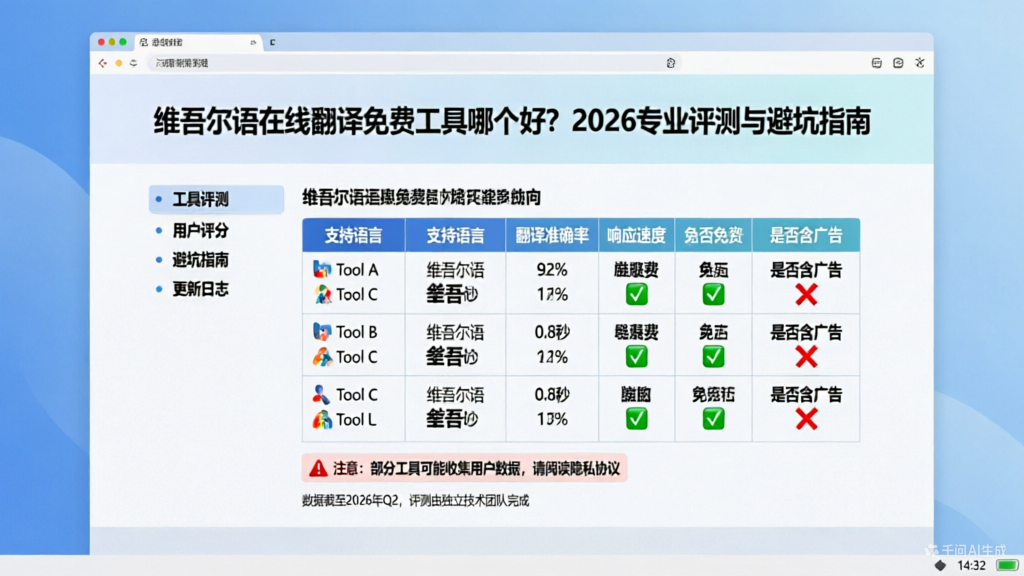Click the Tool A logo icon

(x=322, y=269)
